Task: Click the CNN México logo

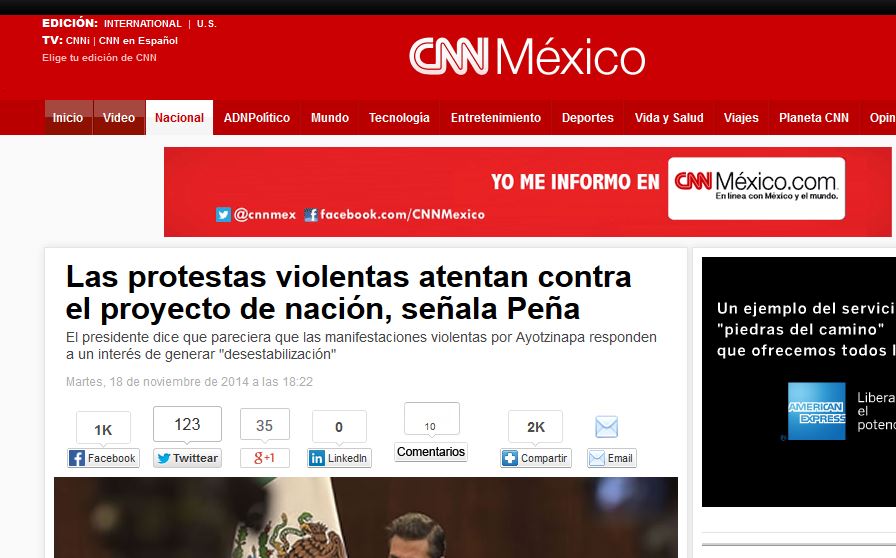Action: pyautogui.click(x=527, y=57)
